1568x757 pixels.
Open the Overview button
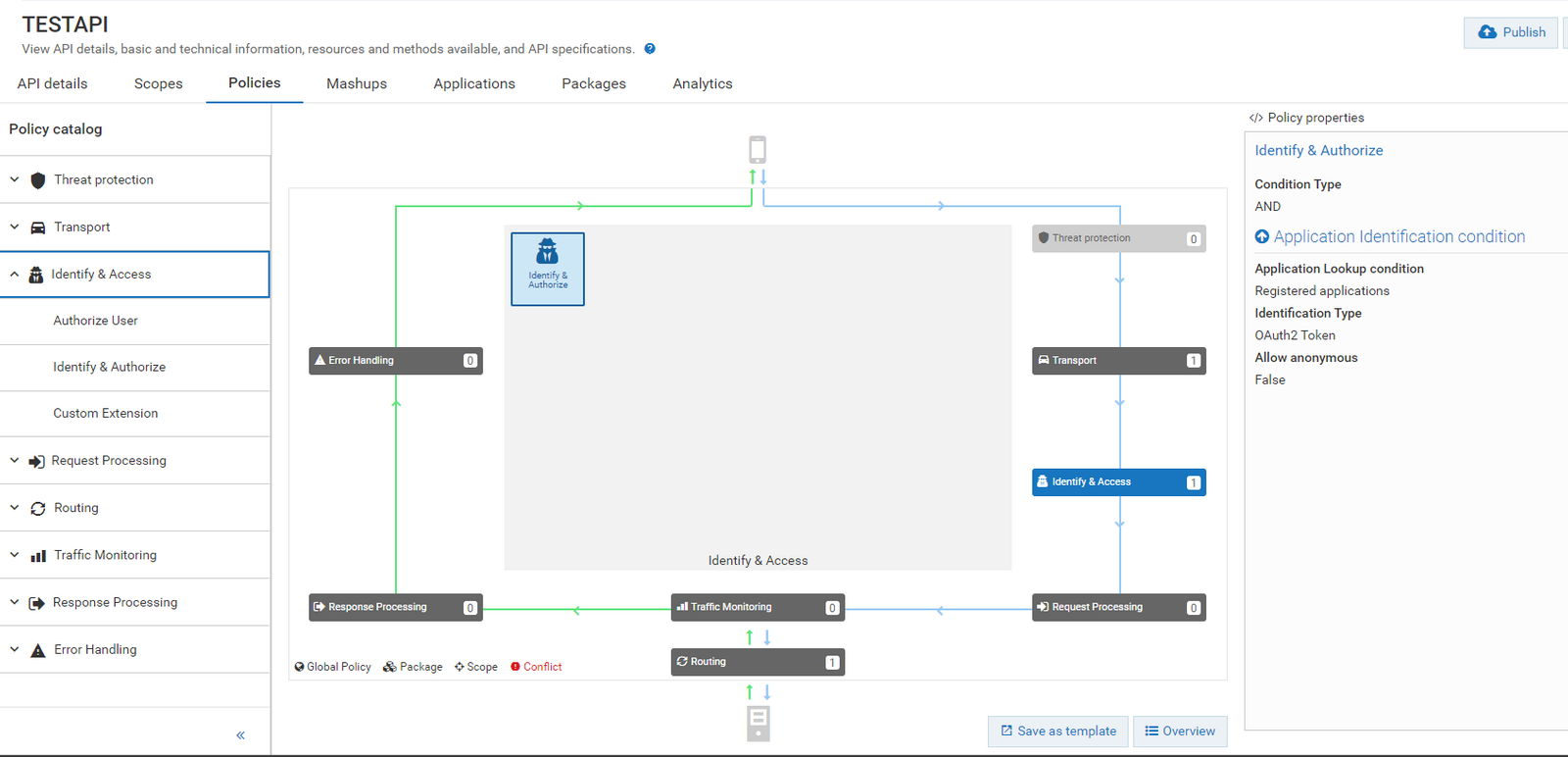[x=1180, y=732]
